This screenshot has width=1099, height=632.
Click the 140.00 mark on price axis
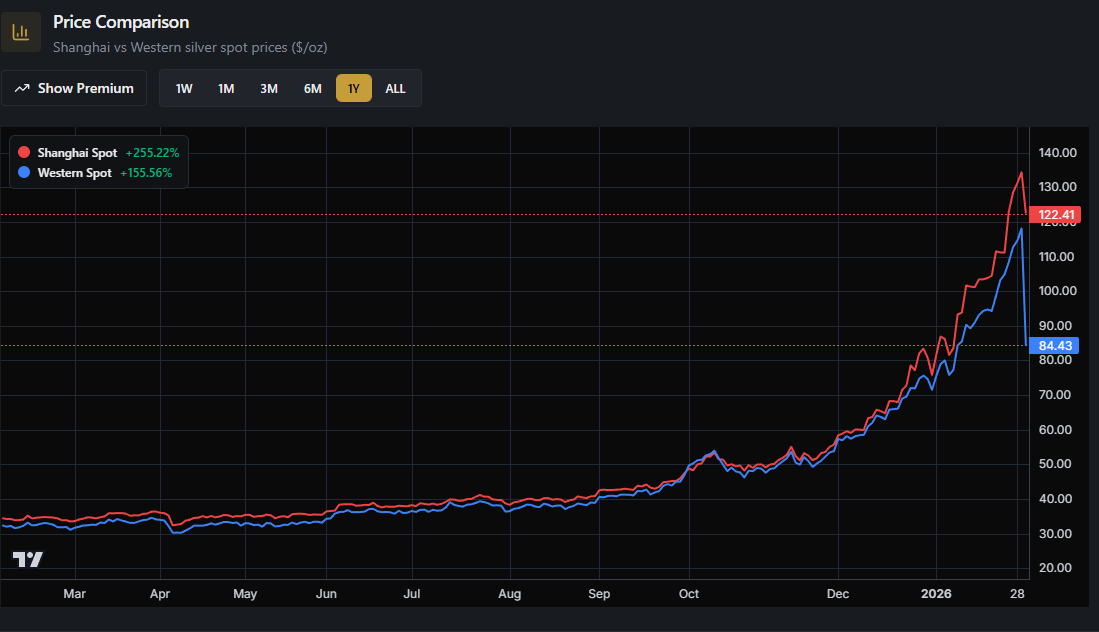coord(1058,153)
